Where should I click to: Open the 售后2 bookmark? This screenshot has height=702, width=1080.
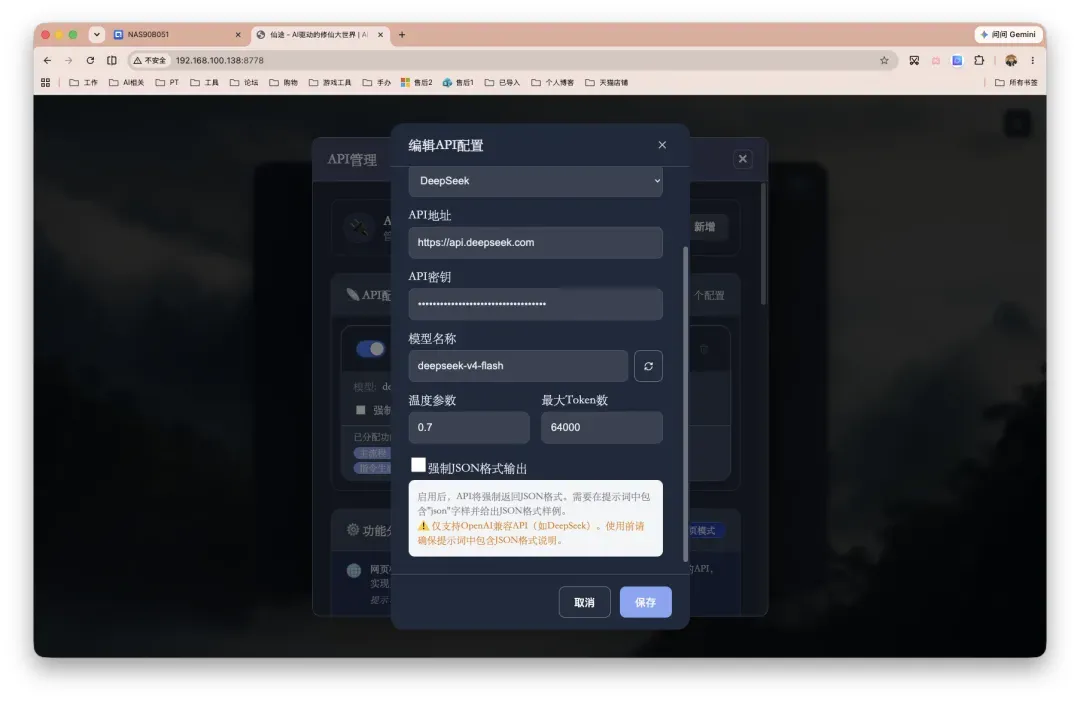point(417,83)
